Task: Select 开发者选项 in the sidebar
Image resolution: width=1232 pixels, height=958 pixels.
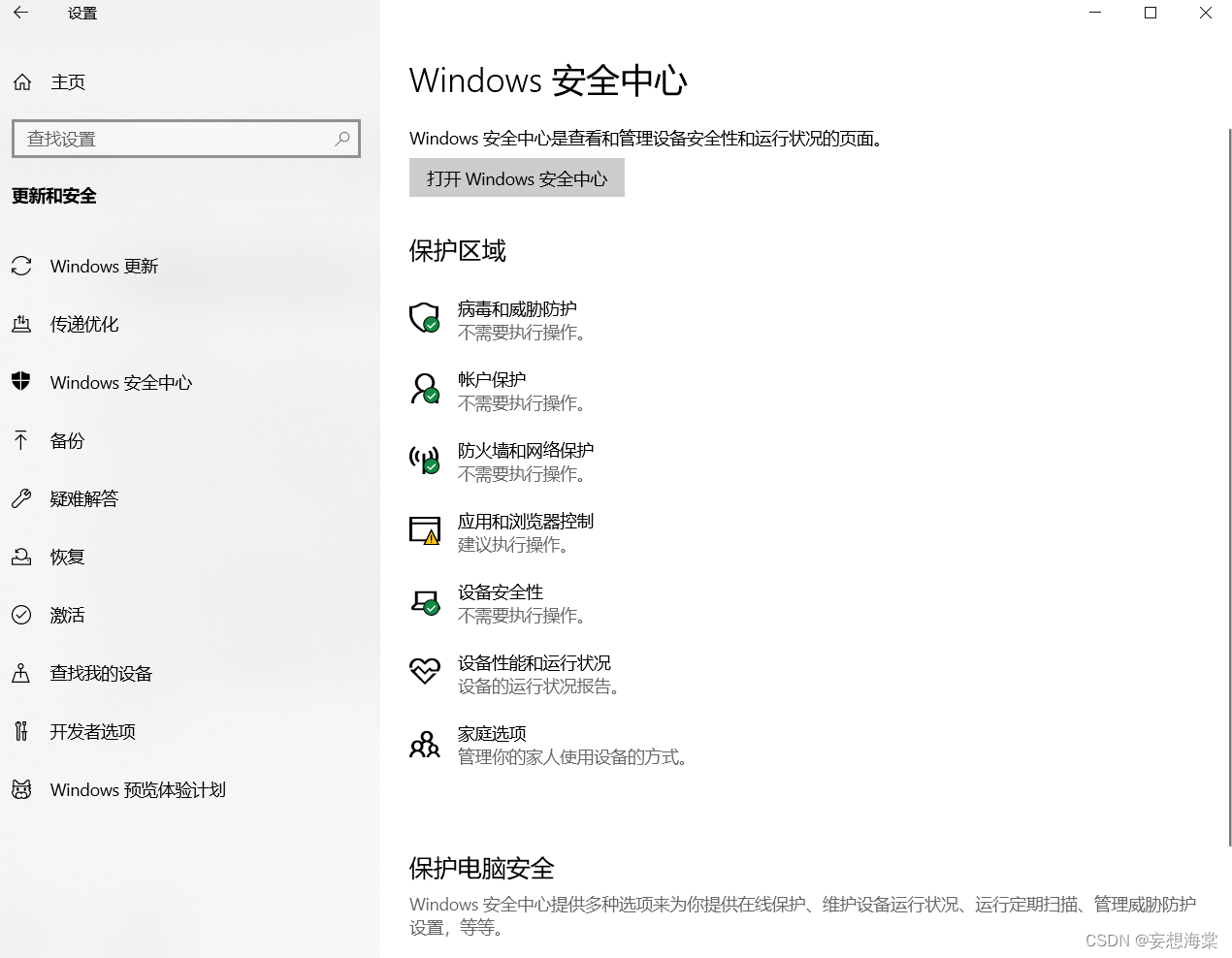Action: click(x=93, y=731)
